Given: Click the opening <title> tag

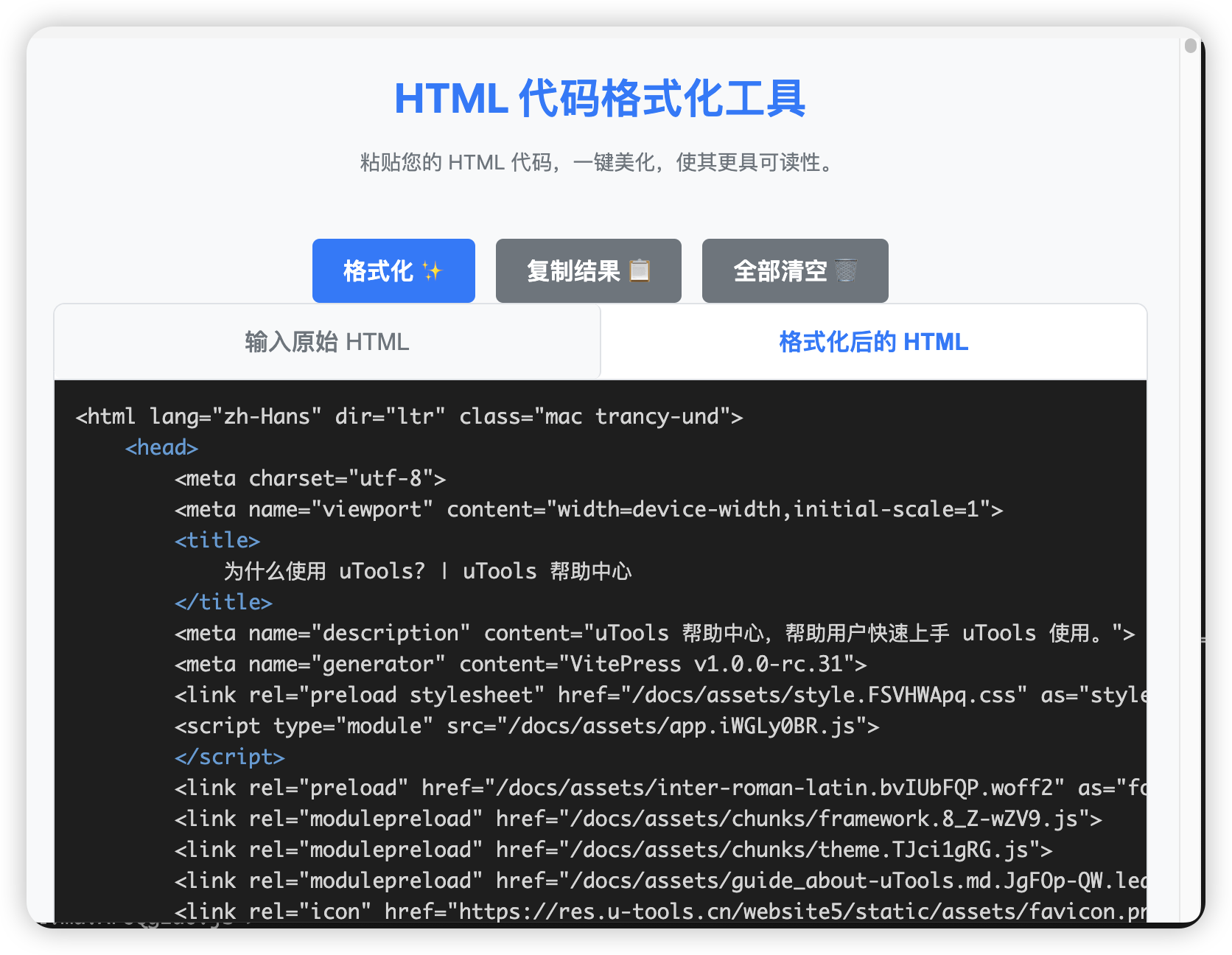Looking at the screenshot, I should [x=217, y=541].
